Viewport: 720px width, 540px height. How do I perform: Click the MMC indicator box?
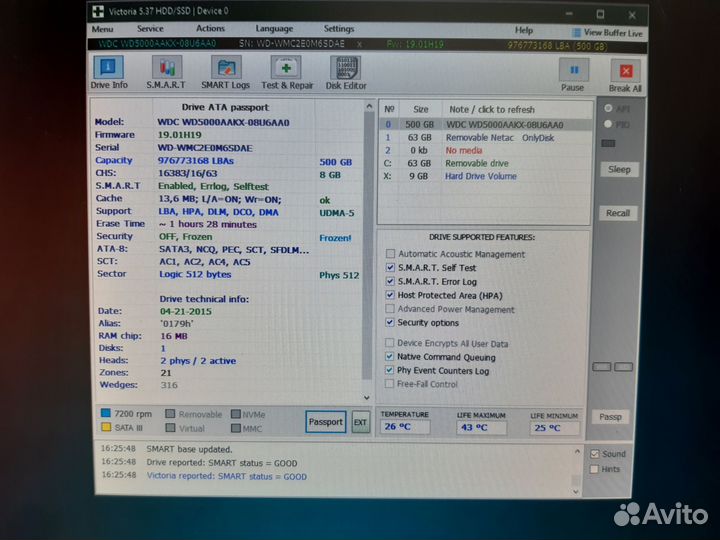pyautogui.click(x=236, y=428)
